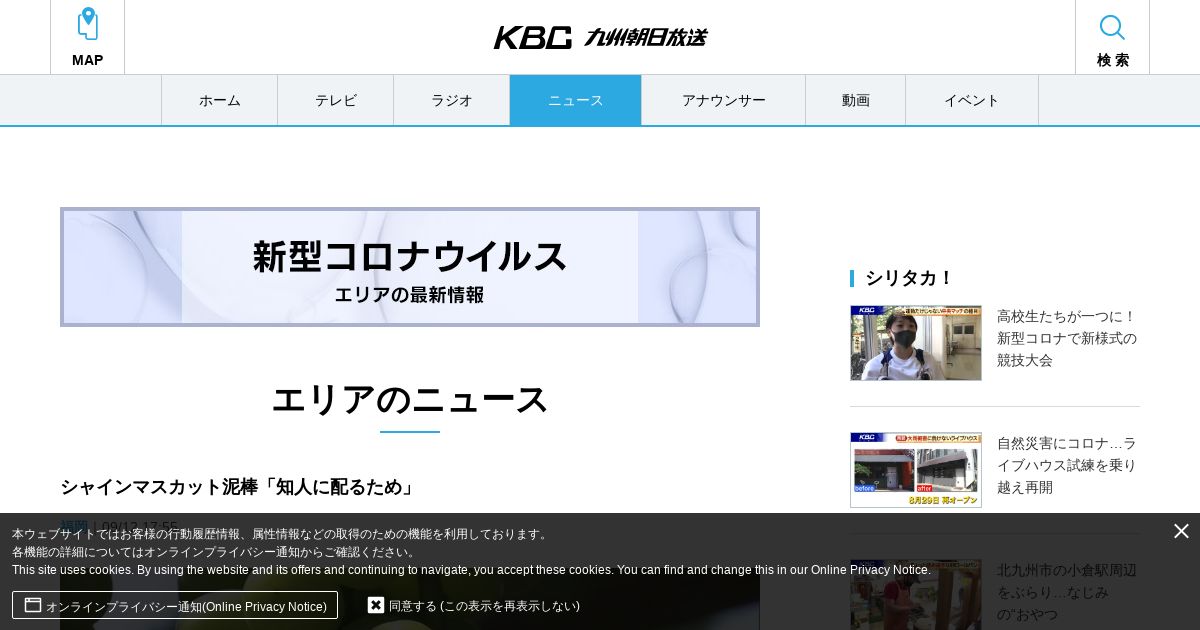Open the 動画 tab
This screenshot has height=630, width=1200.
click(856, 100)
